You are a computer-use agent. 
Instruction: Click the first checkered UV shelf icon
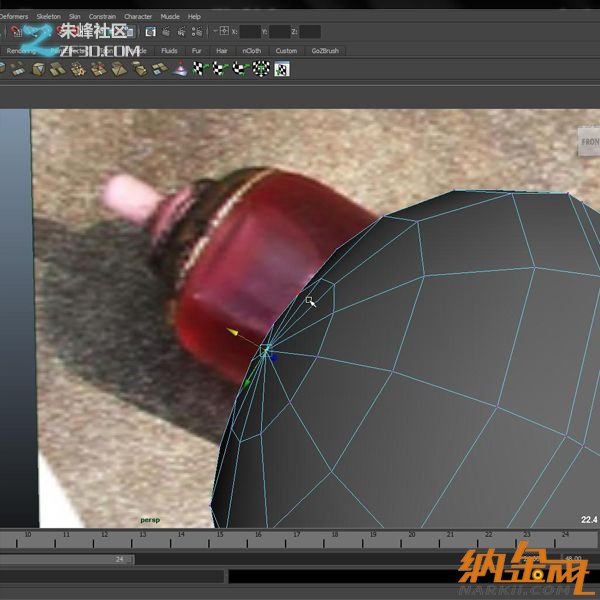tap(199, 69)
